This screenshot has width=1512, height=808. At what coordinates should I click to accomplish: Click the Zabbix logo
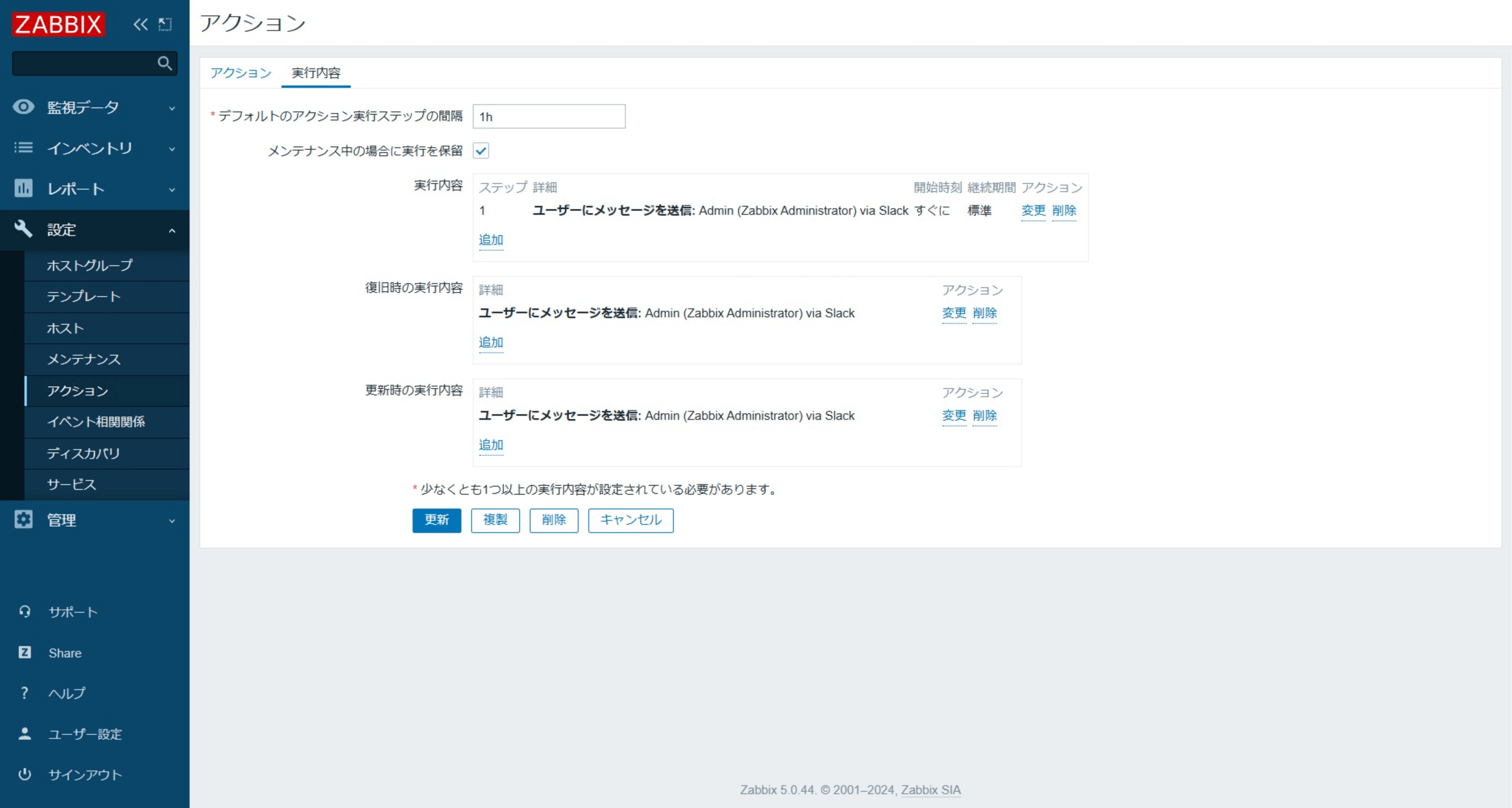58,24
